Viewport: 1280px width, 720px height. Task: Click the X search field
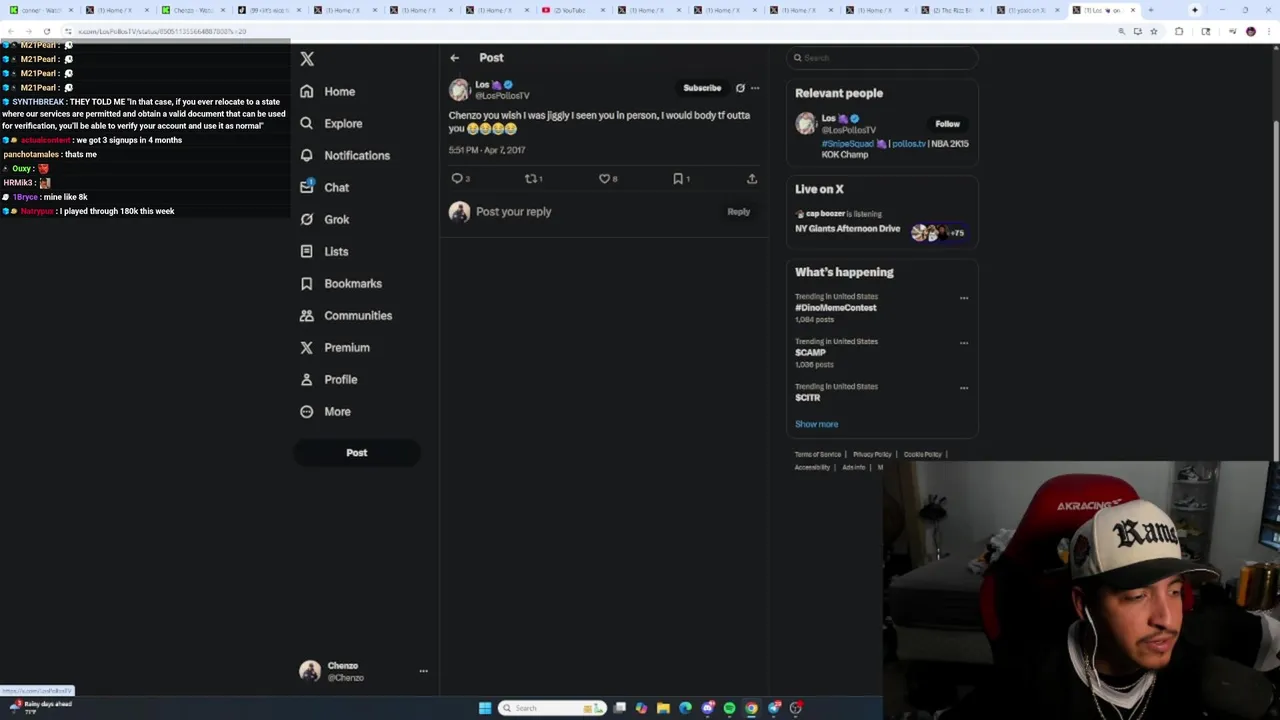tap(882, 58)
